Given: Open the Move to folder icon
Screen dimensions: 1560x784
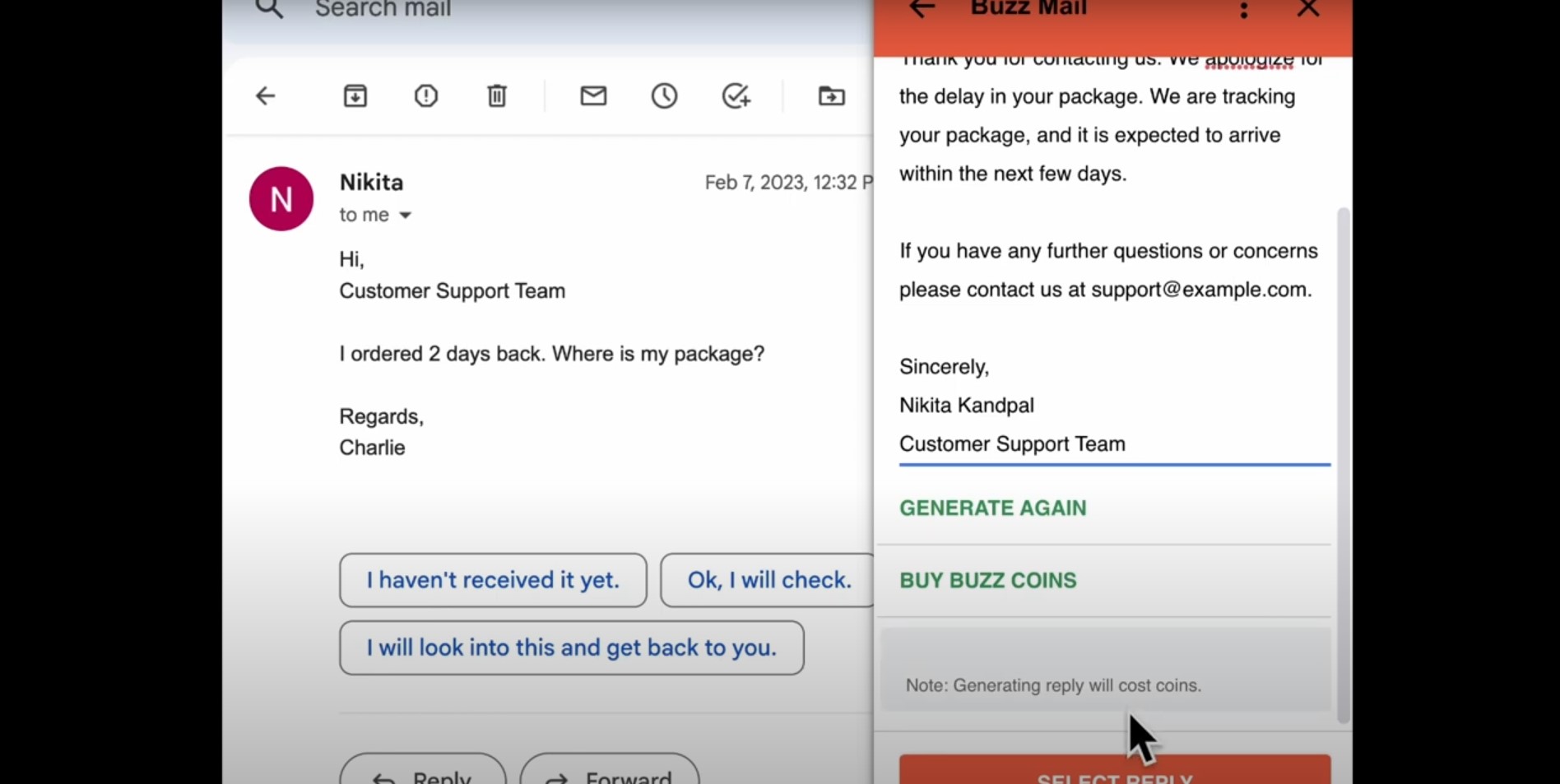Looking at the screenshot, I should tap(832, 96).
